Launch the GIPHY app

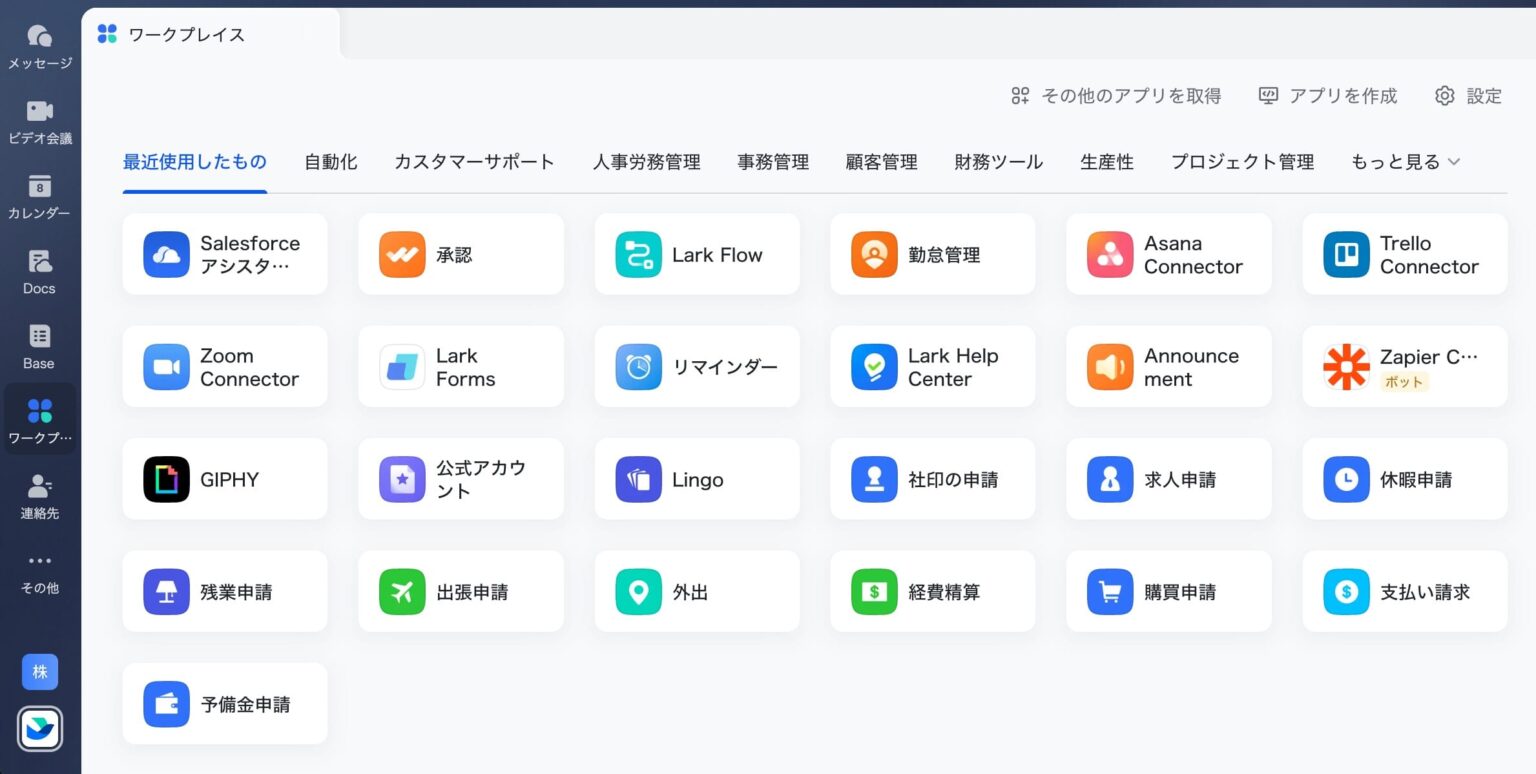tap(225, 479)
